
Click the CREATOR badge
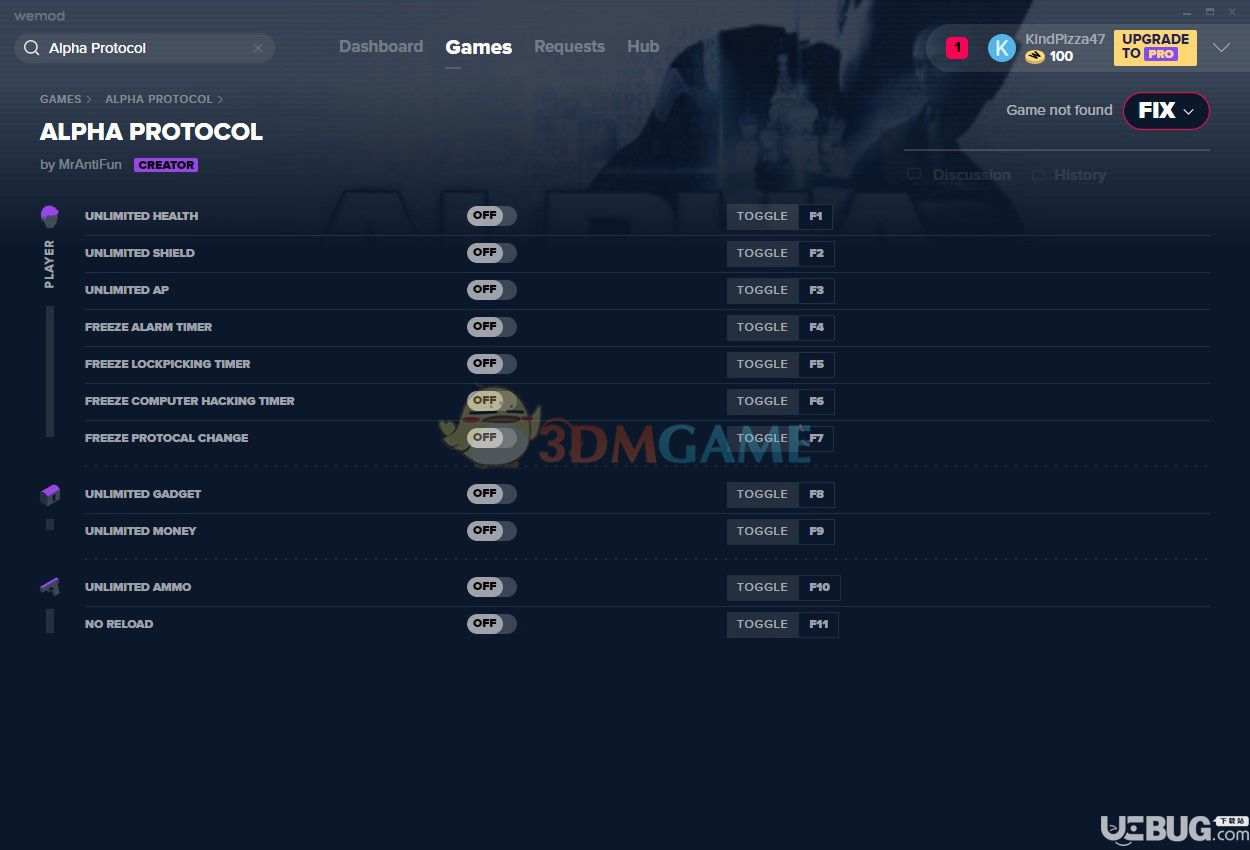pos(166,165)
